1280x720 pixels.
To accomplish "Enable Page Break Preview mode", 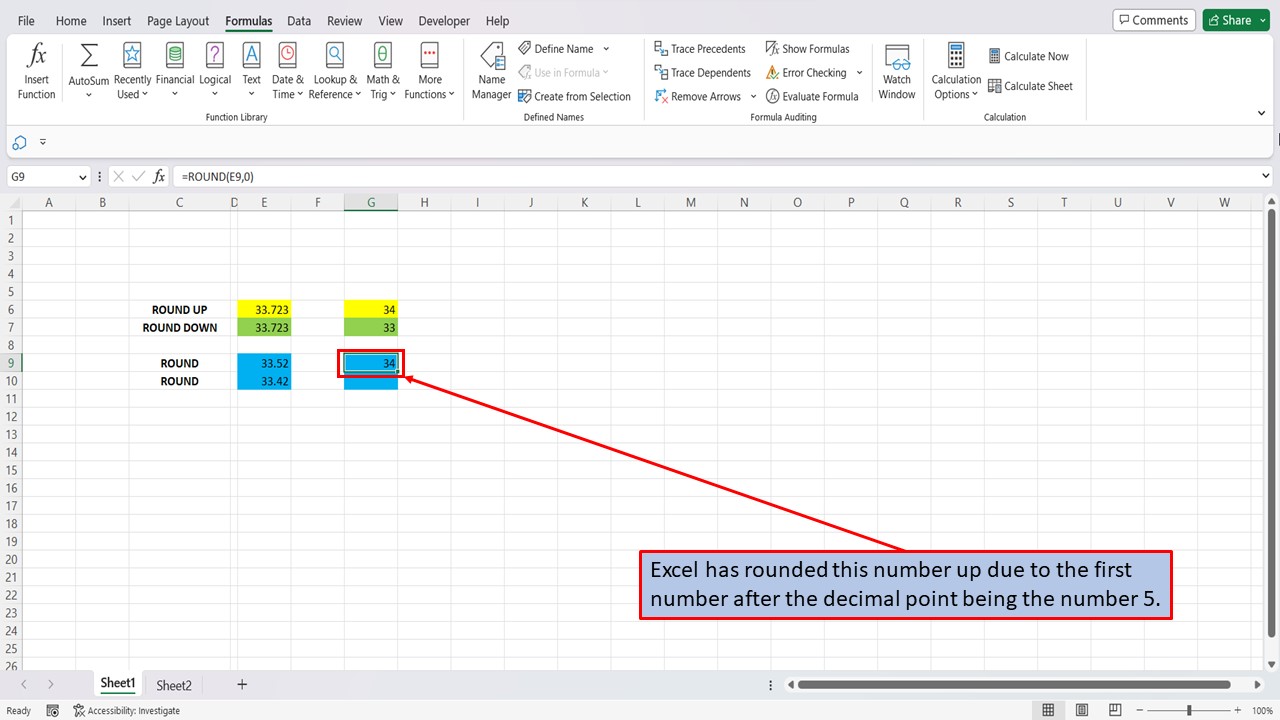I will (x=1114, y=709).
